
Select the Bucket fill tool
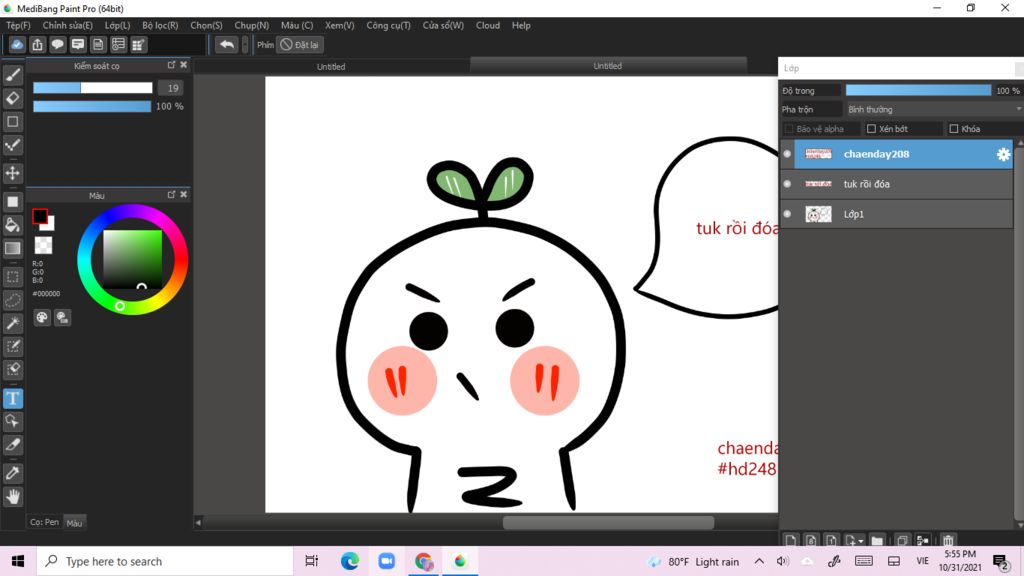12,225
